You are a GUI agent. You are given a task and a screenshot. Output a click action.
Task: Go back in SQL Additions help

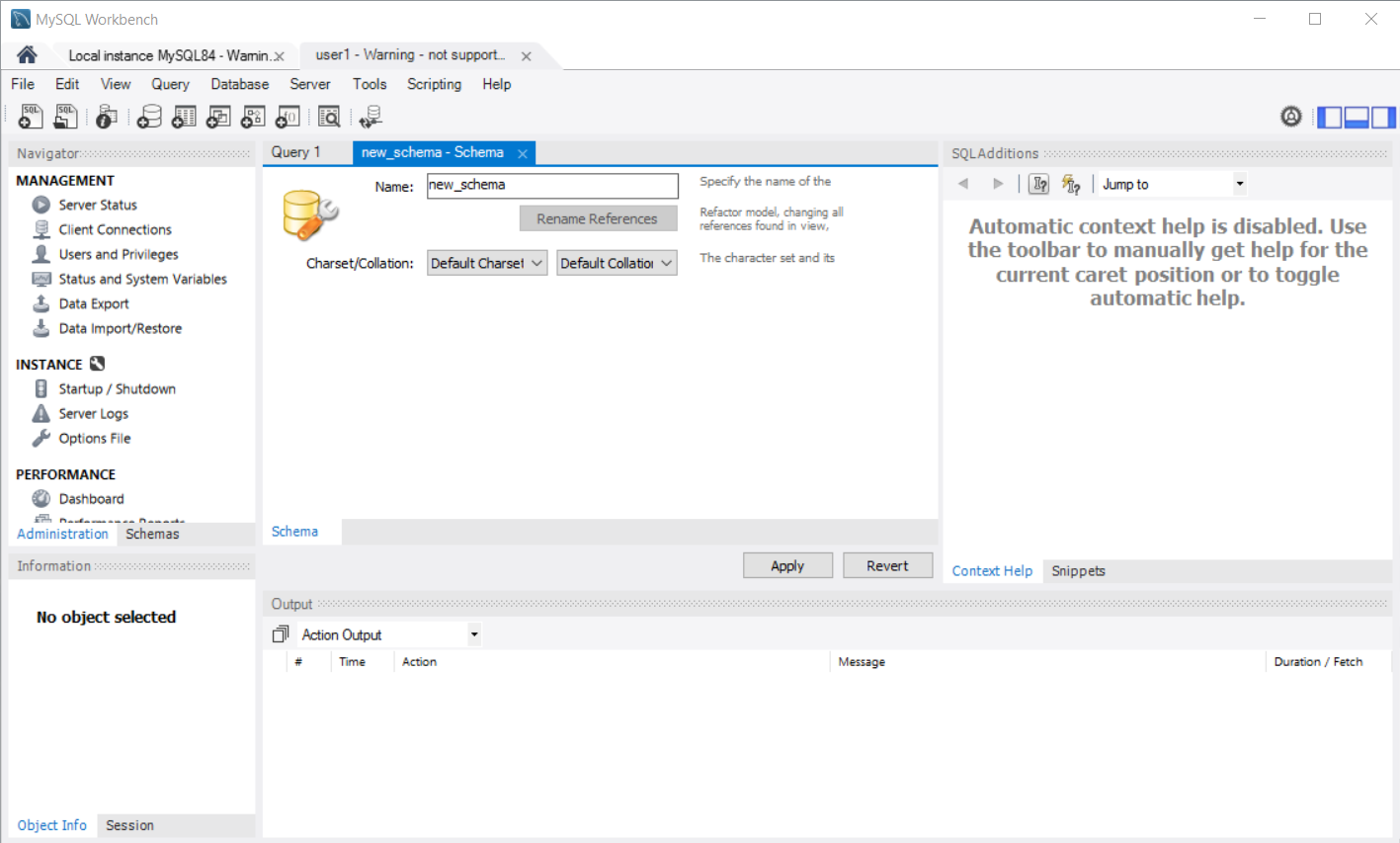963,184
